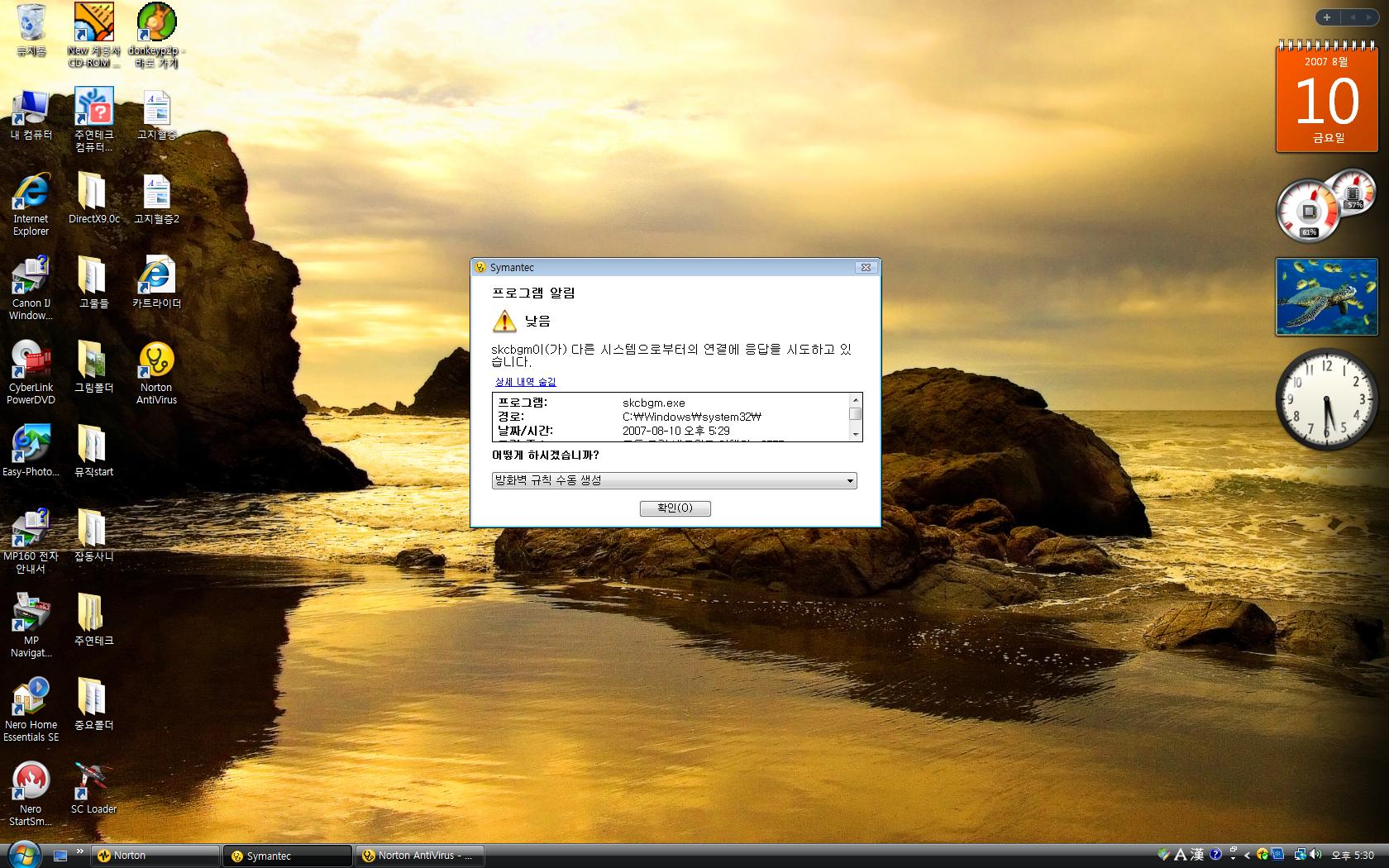Switch to the Norton AntiVirus taskbar button
The width and height of the screenshot is (1389, 868).
(x=420, y=856)
